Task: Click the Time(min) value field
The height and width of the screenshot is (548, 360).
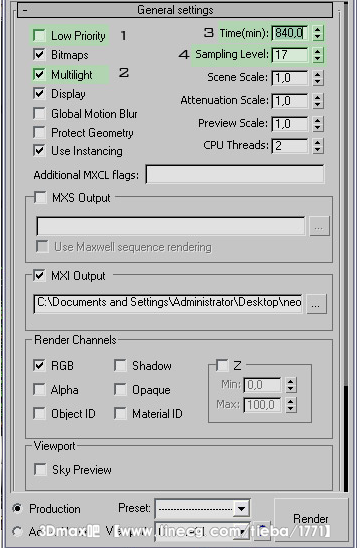Action: [x=290, y=34]
